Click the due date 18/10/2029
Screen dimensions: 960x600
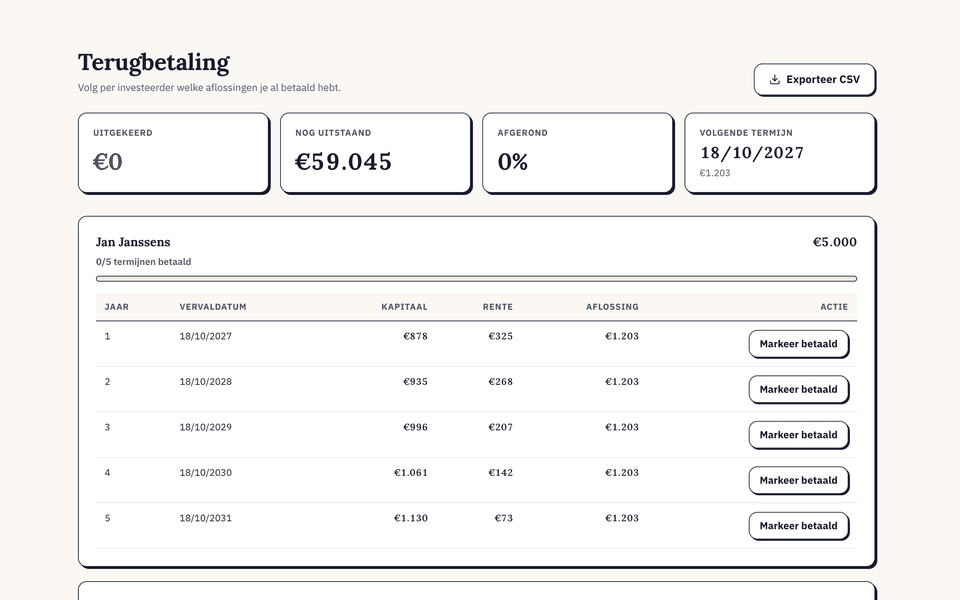click(x=206, y=427)
